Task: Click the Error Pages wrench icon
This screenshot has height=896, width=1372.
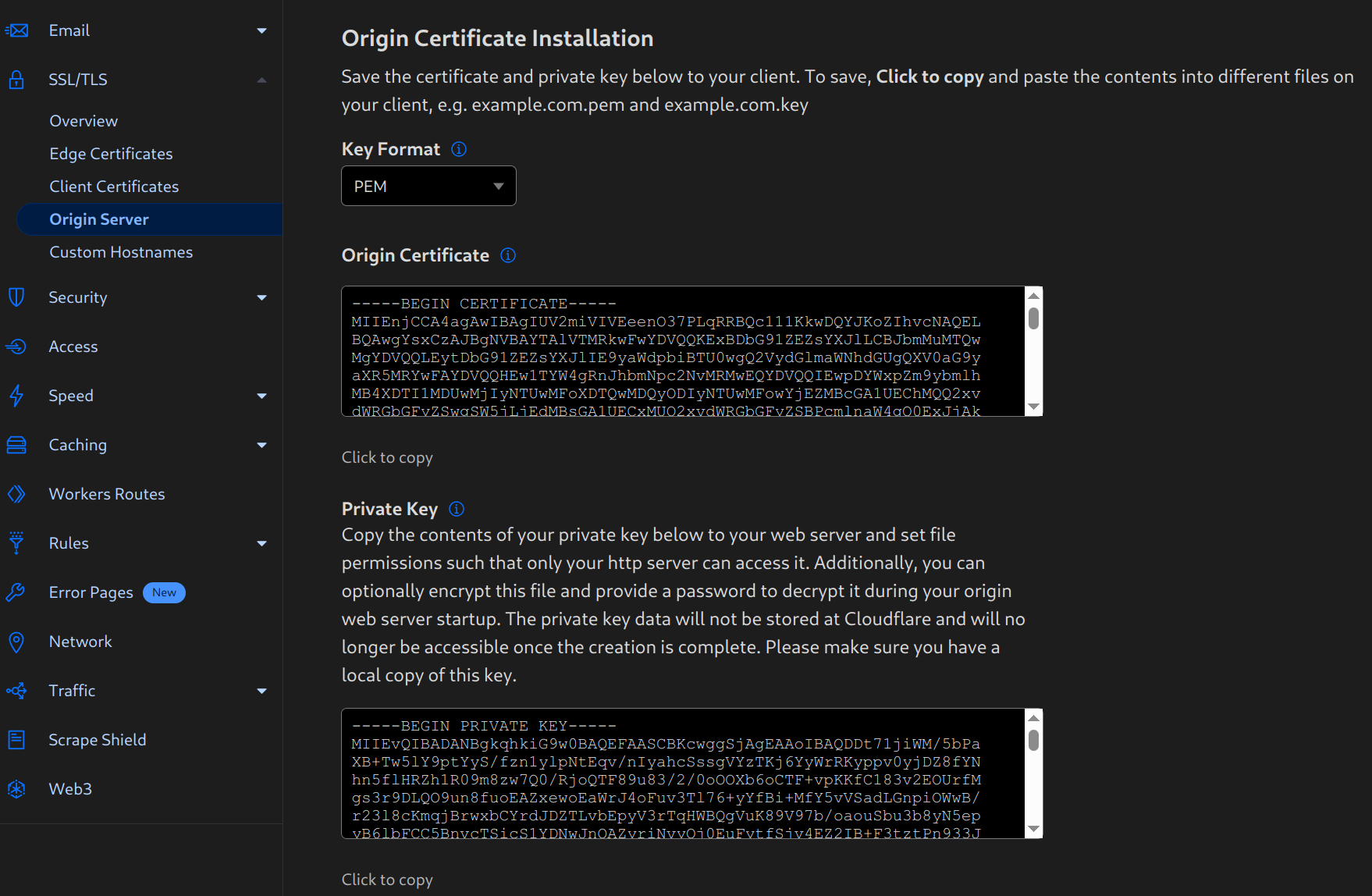Action: [x=16, y=592]
